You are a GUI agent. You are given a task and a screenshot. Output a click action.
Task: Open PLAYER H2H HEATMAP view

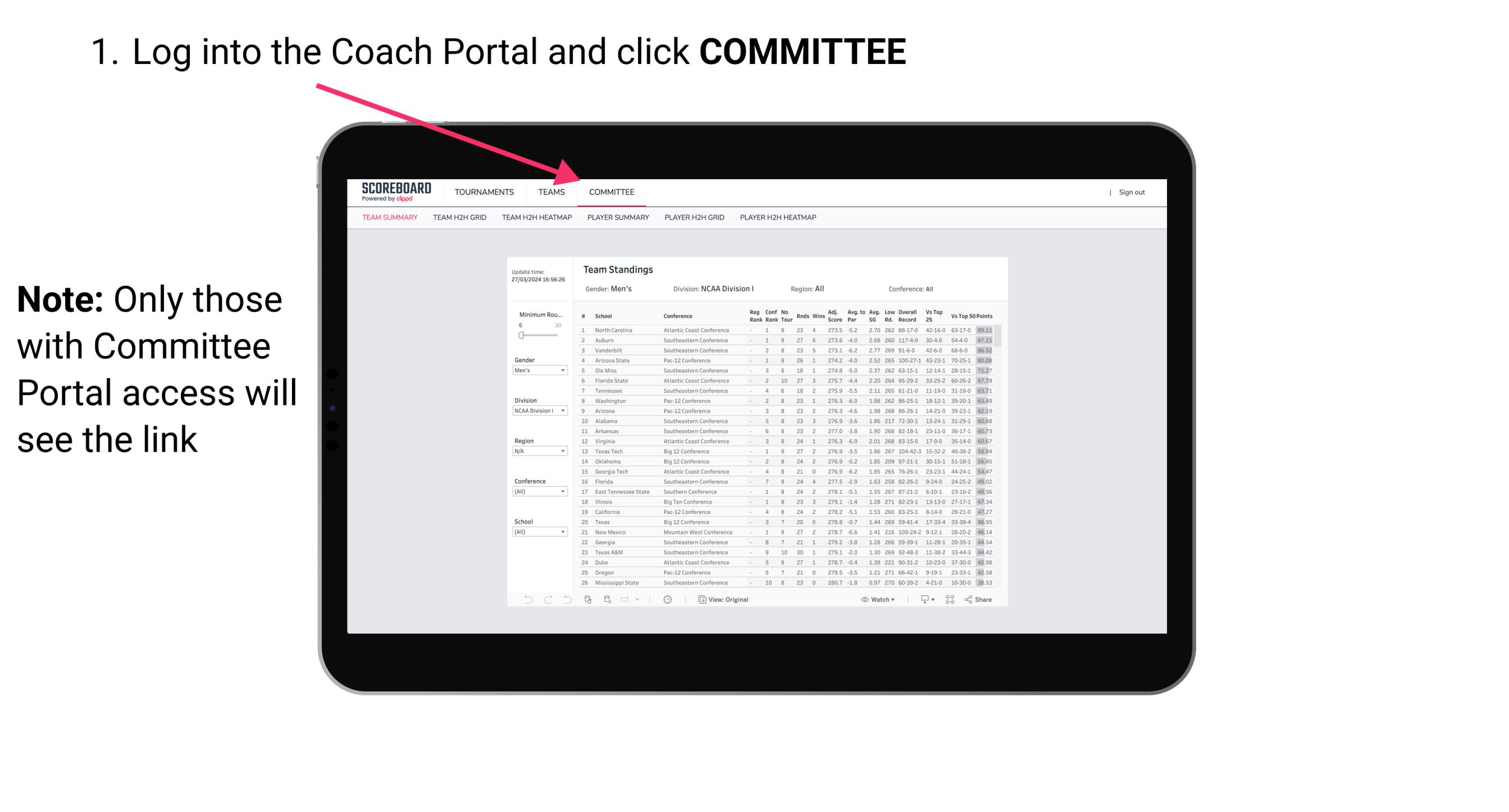(779, 219)
